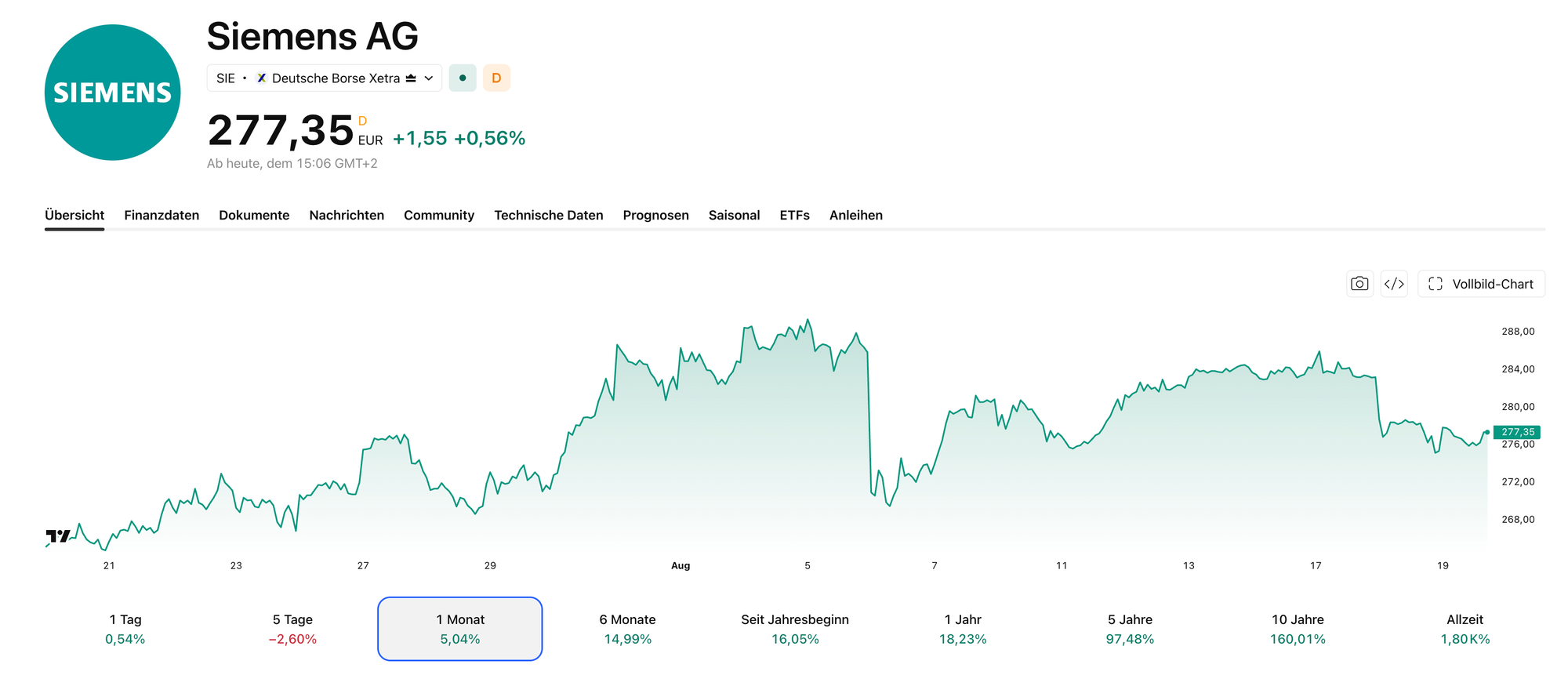The height and width of the screenshot is (697, 1568).
Task: Select the 5 Tage time range
Action: tap(292, 629)
